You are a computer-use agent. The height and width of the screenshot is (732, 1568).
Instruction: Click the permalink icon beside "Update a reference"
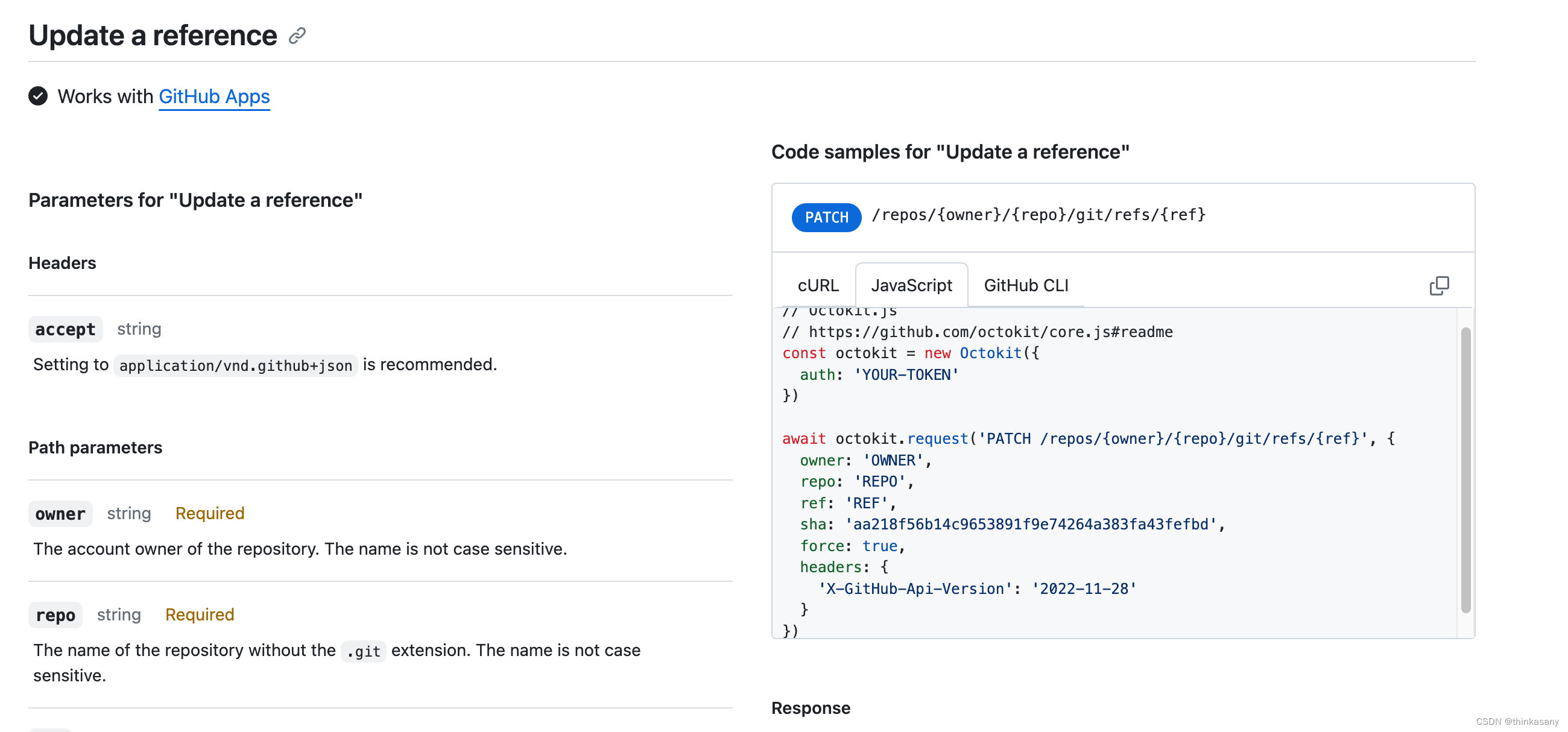coord(297,36)
